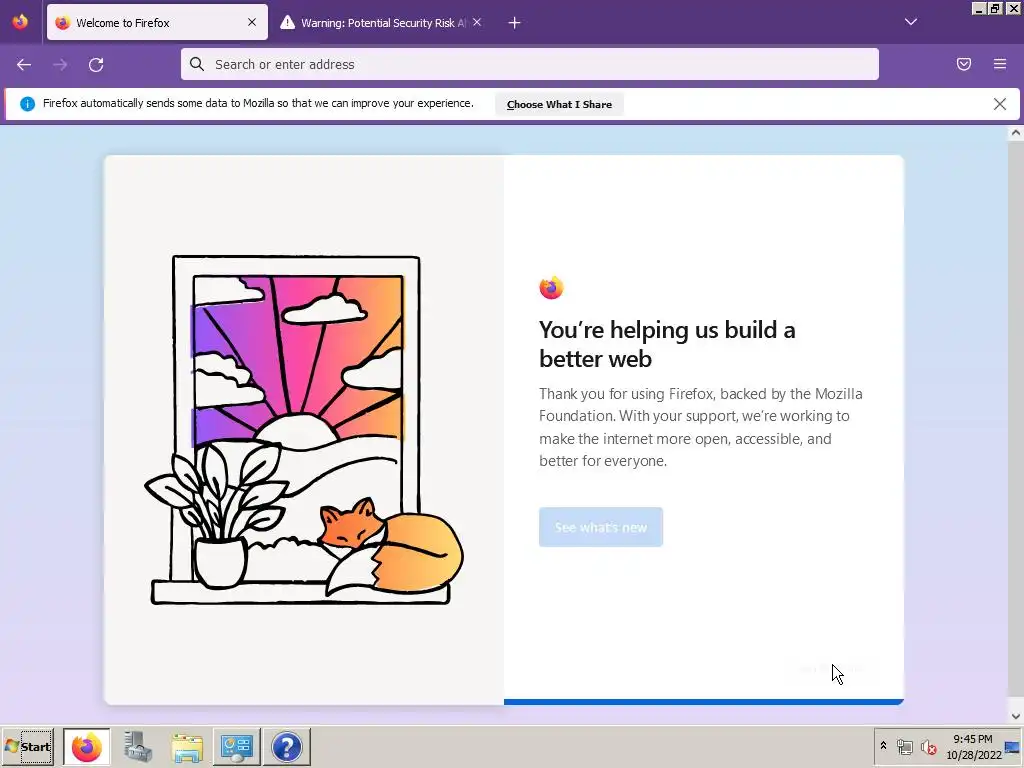The width and height of the screenshot is (1024, 768).
Task: Click show desktop icon at tray edge
Action: [1013, 747]
